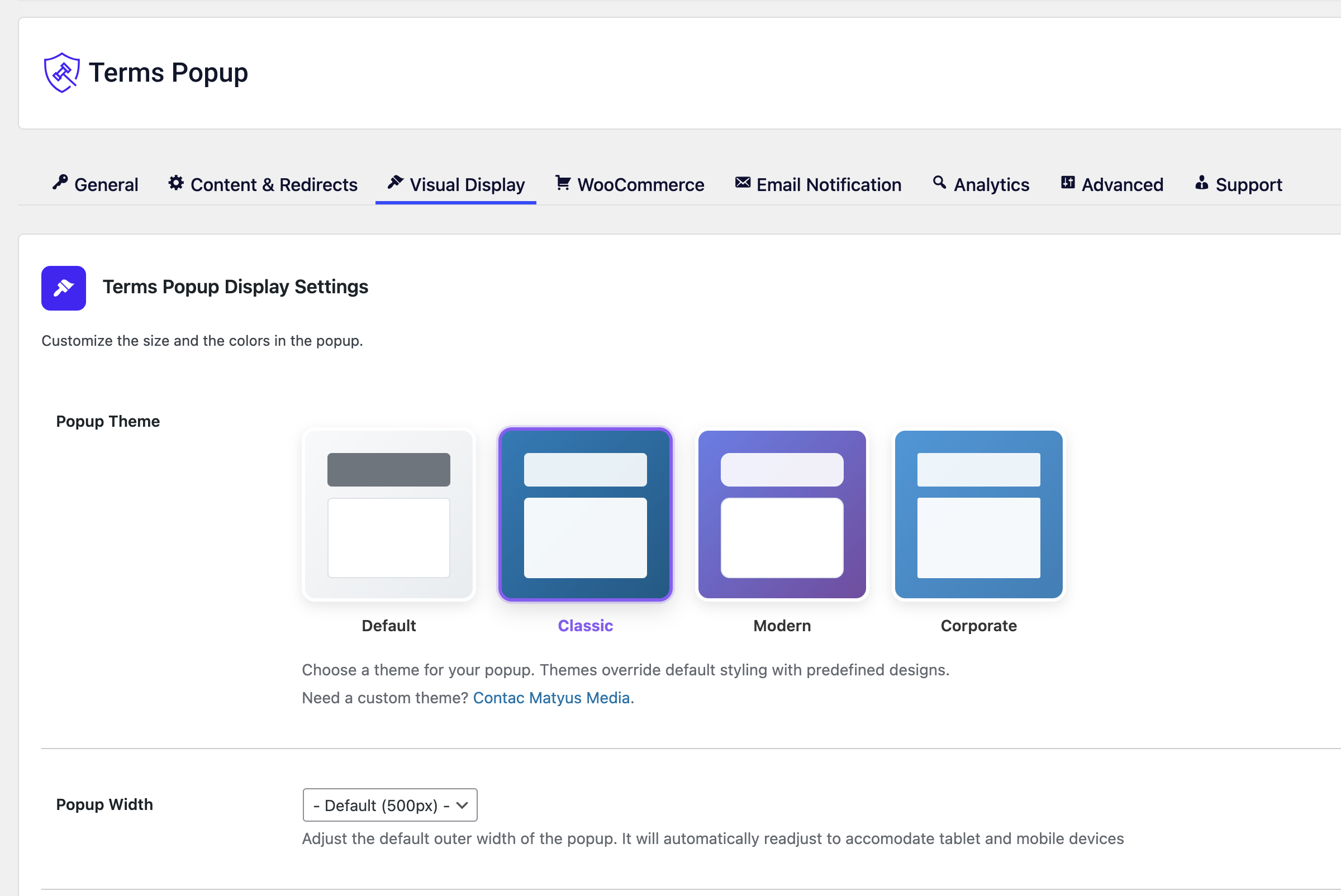Click the envelope icon beside Email Notification

coord(742,182)
